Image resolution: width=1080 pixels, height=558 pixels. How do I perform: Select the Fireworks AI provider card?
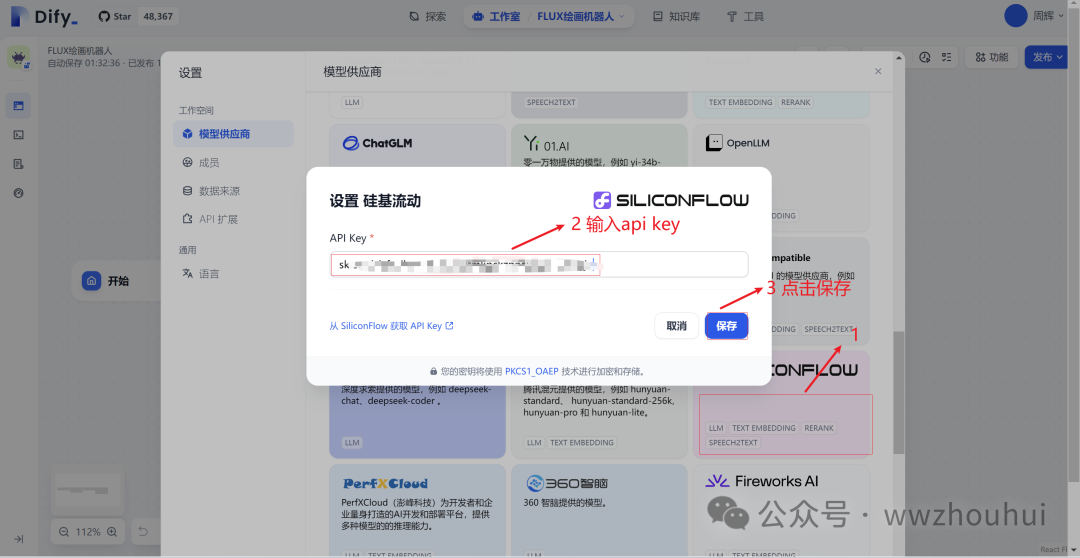point(781,510)
